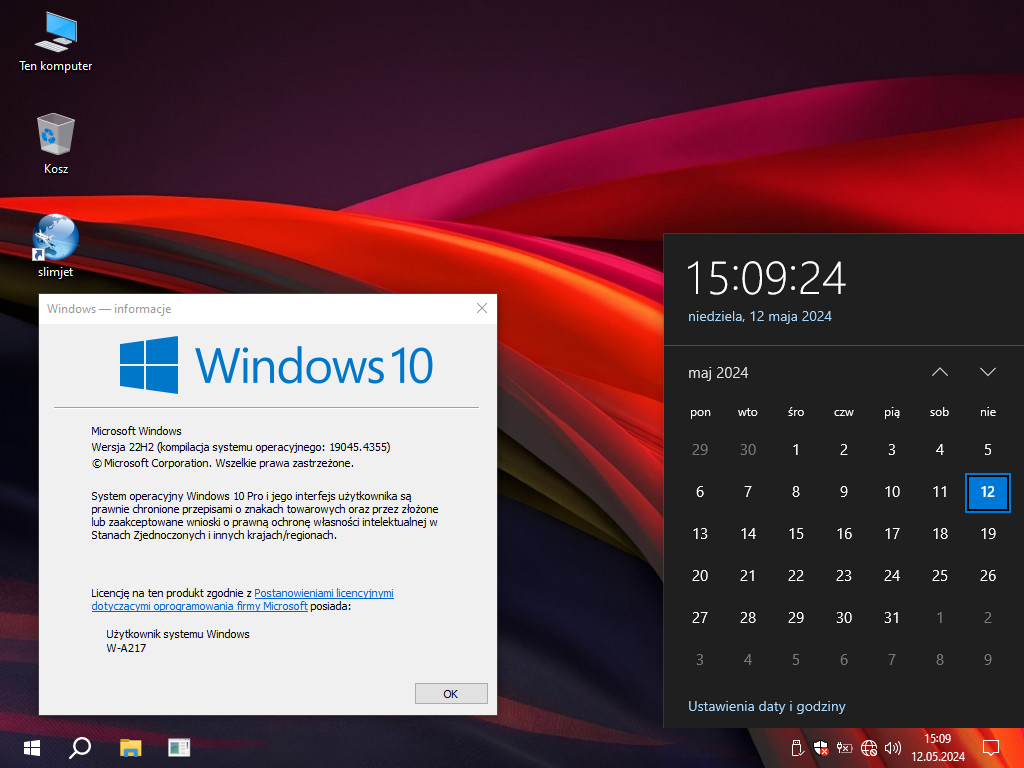Select the Kosz recycle bin icon
Viewport: 1024px width, 768px height.
(56, 137)
